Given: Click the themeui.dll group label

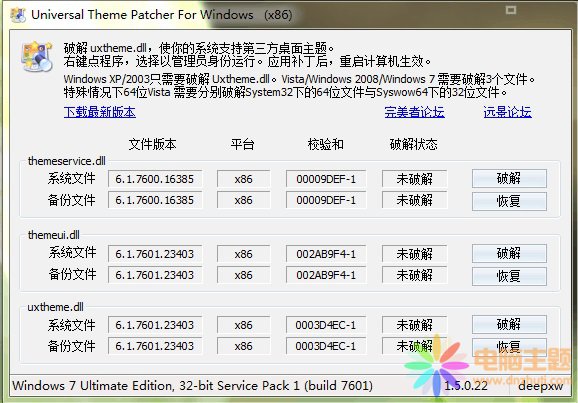Looking at the screenshot, I should pos(54,235).
